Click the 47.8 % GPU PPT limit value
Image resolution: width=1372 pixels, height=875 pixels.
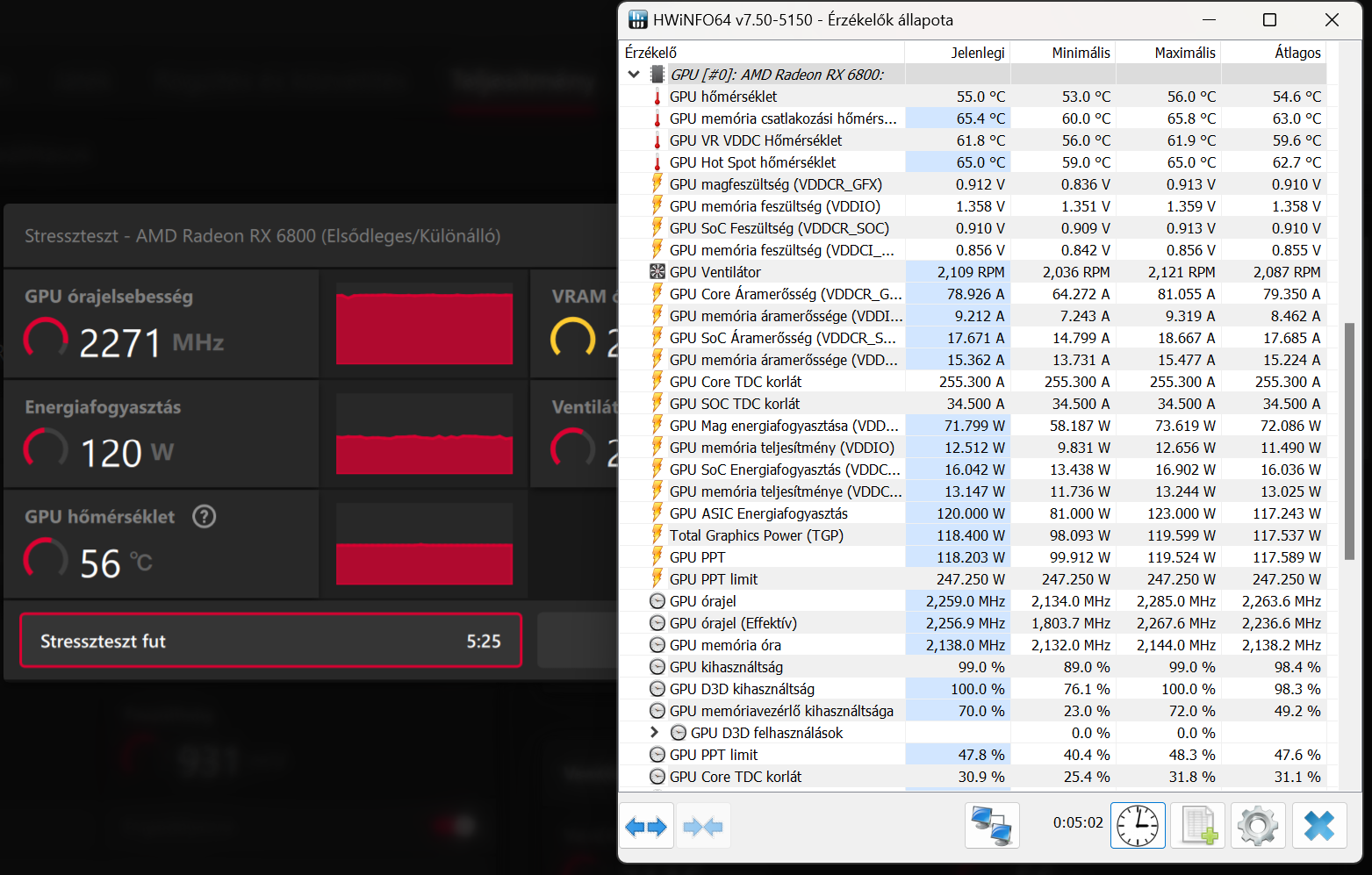point(981,755)
